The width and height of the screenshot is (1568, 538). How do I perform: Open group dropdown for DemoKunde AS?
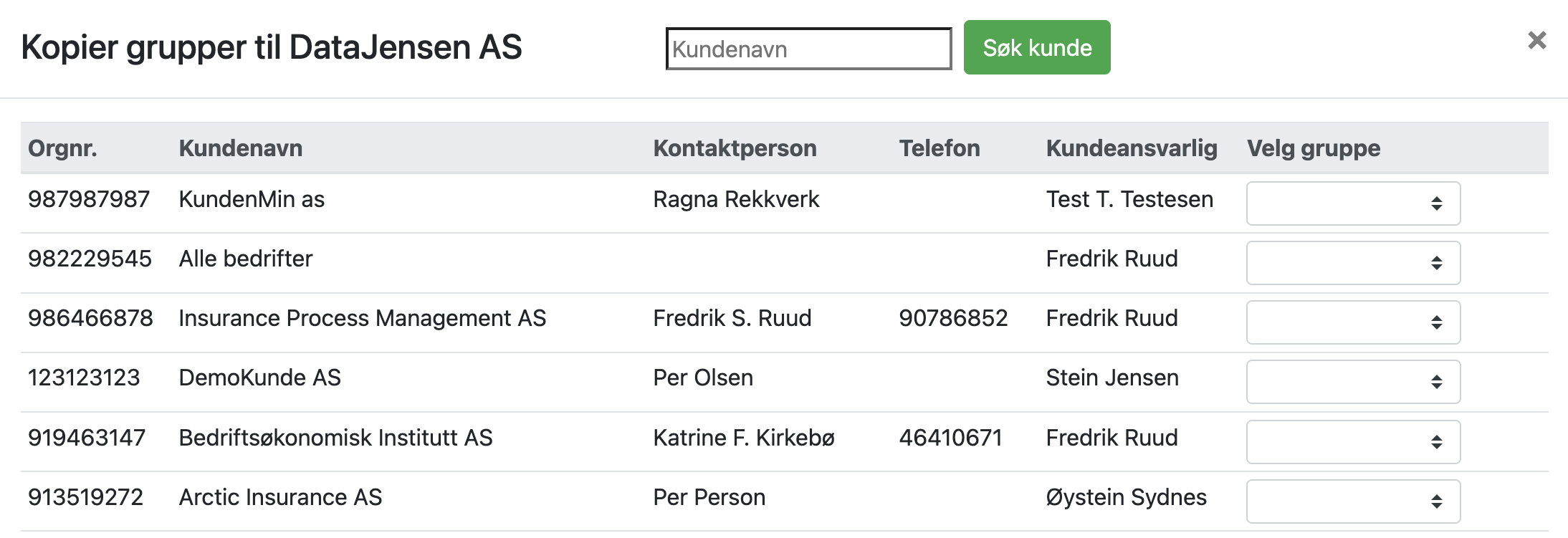[1352, 382]
